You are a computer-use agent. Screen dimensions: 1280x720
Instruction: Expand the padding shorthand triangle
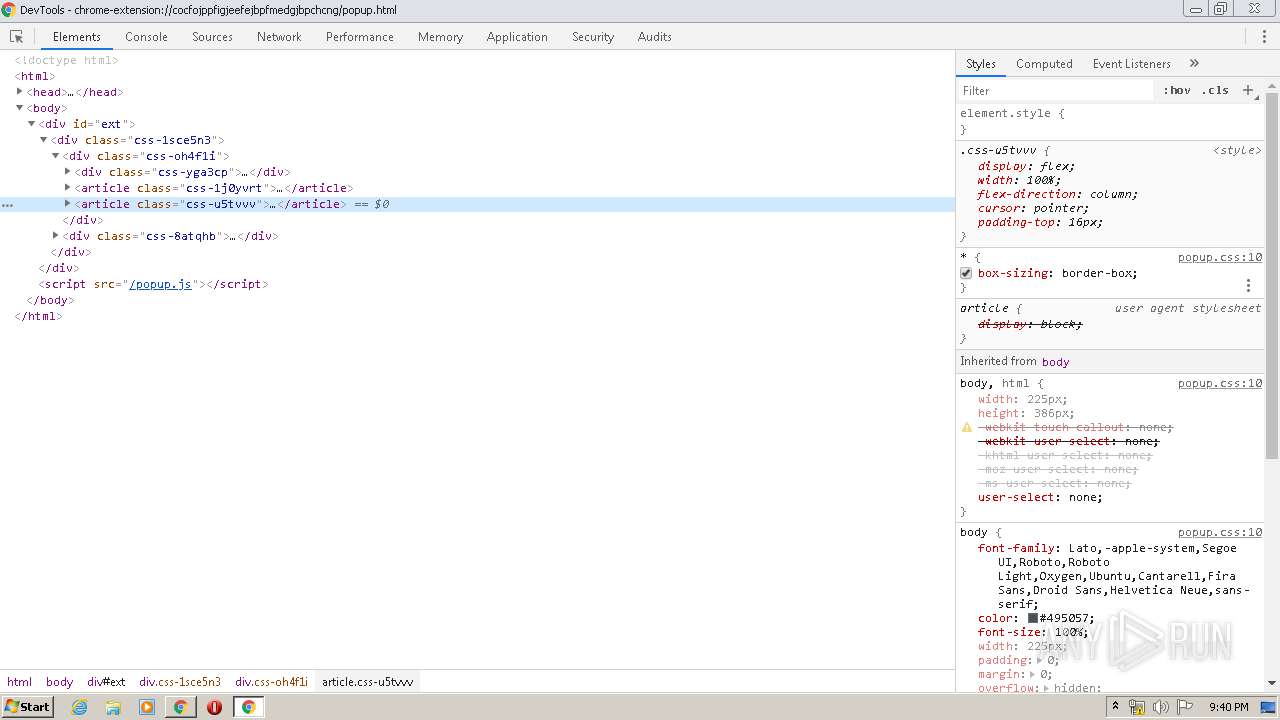tap(1040, 660)
